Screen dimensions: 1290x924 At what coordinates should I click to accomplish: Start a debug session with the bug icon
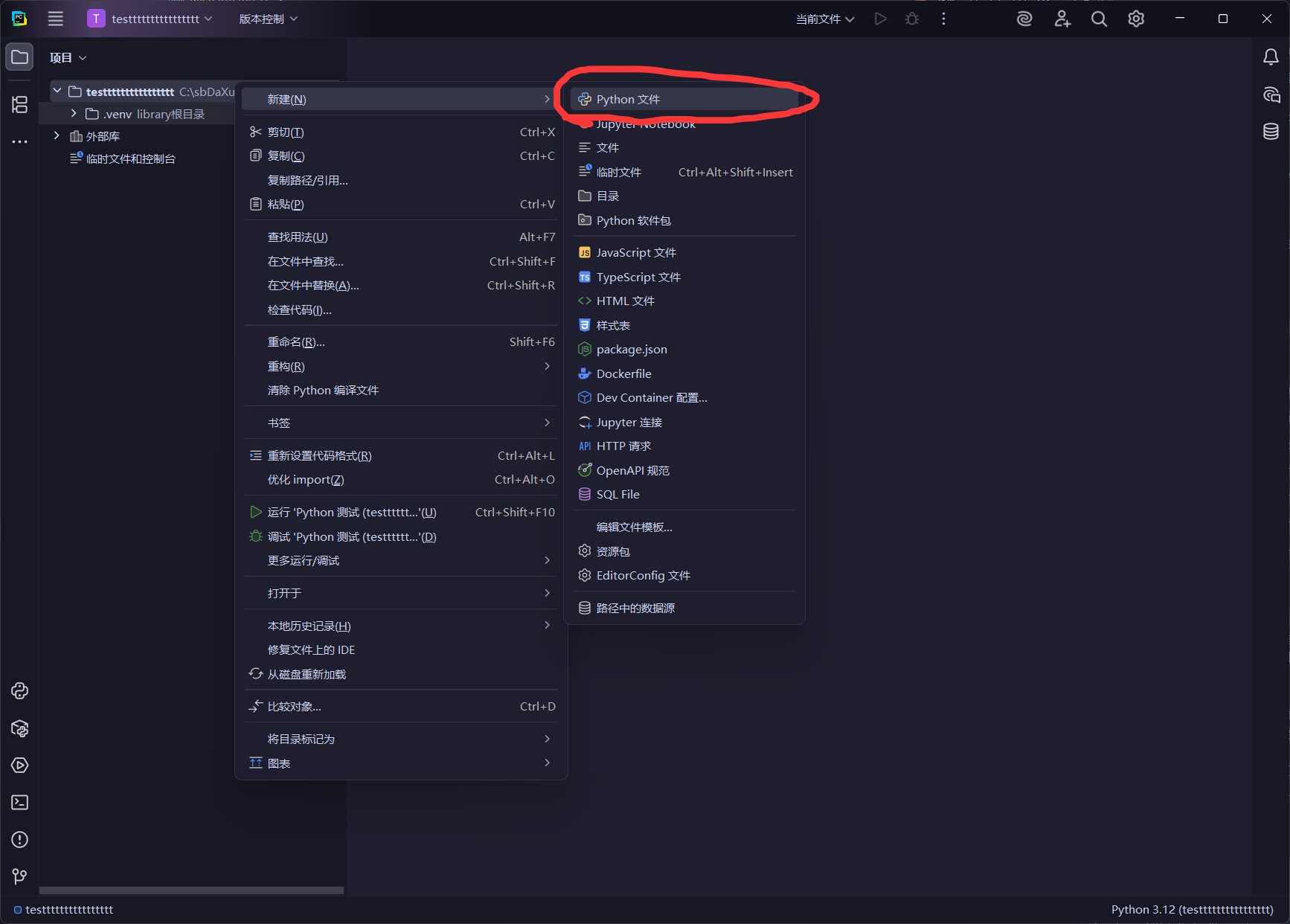point(911,19)
